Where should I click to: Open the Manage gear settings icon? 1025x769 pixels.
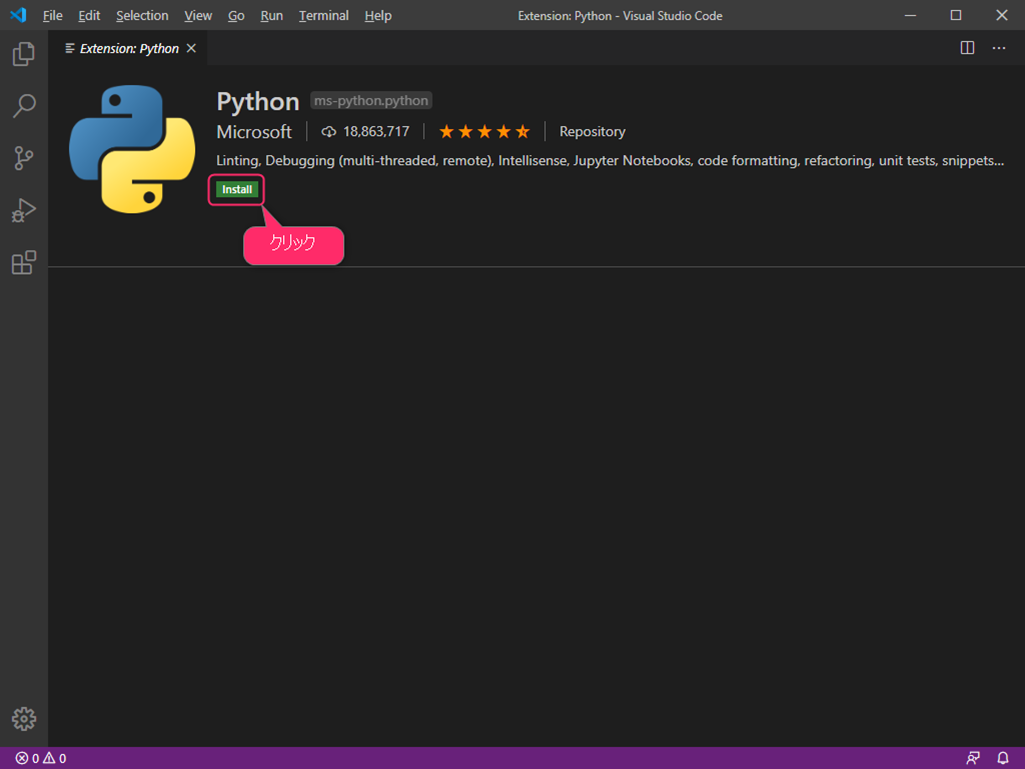tap(24, 719)
